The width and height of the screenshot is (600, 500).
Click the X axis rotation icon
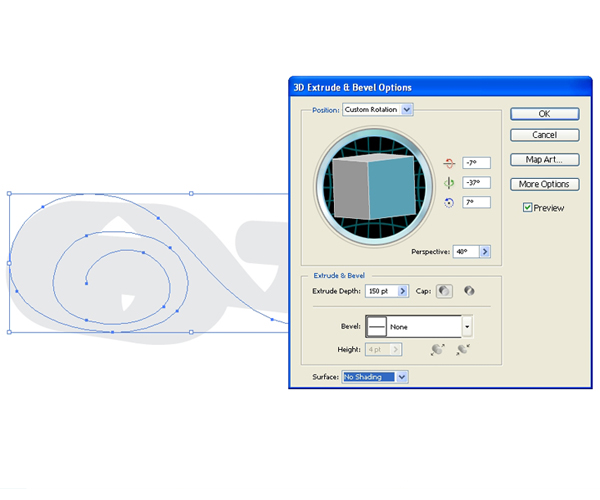coord(449,163)
